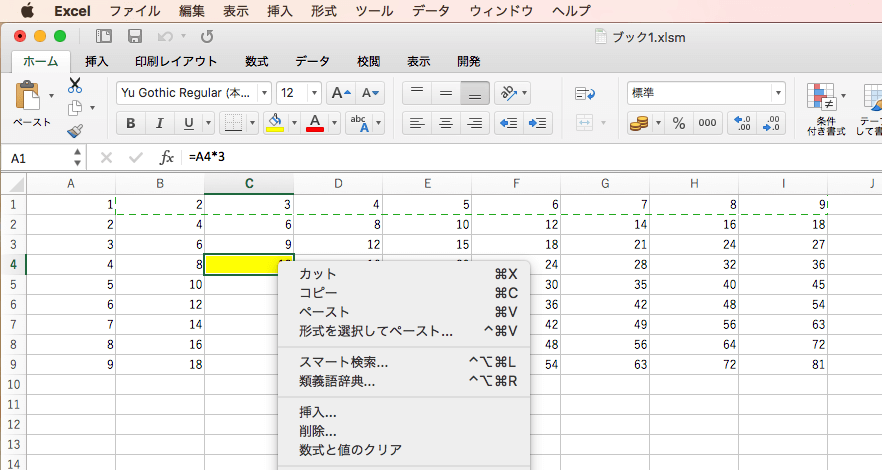Expand the underline style arrow
Image resolution: width=882 pixels, height=470 pixels.
[x=208, y=123]
